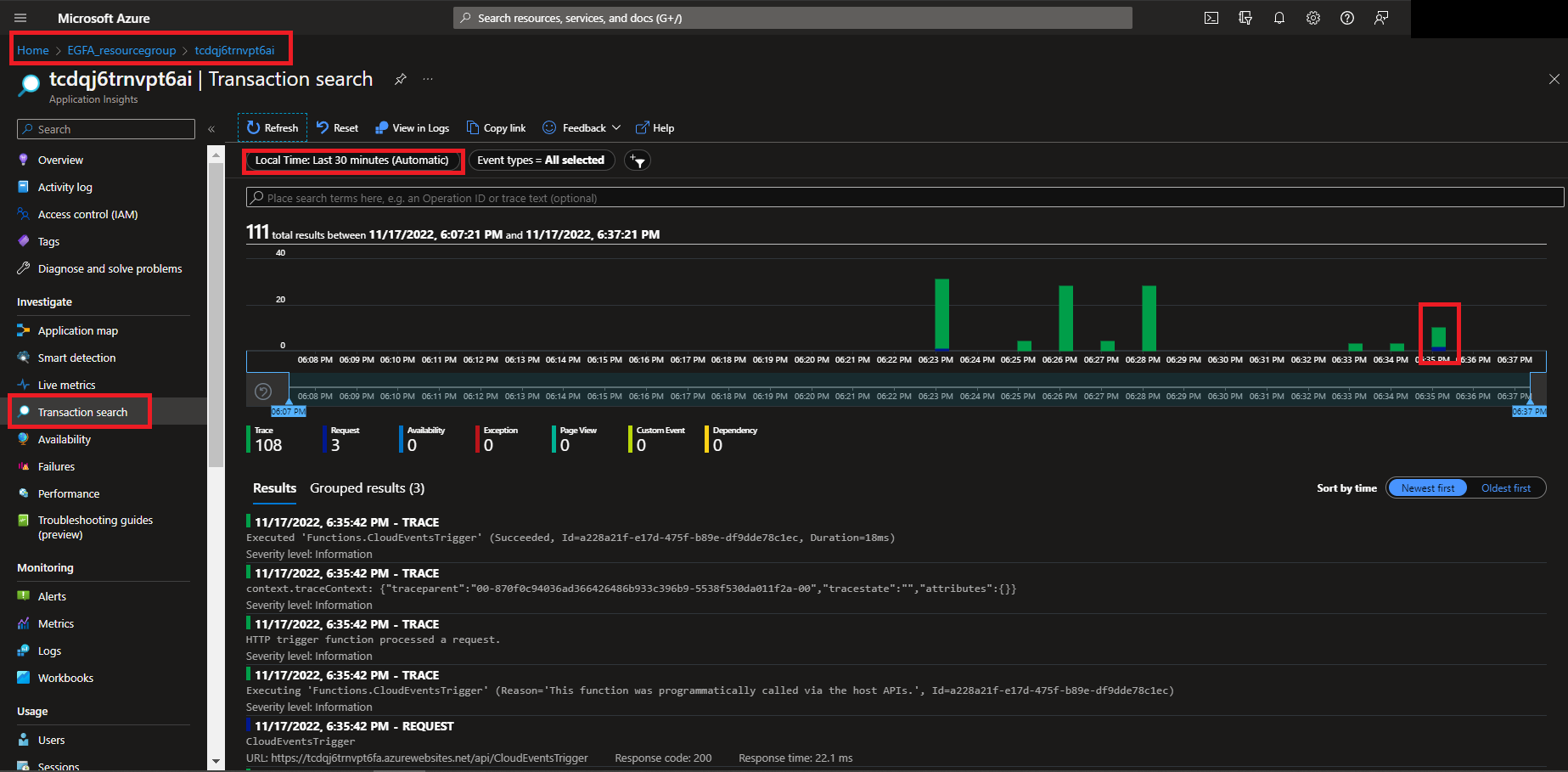This screenshot has height=772, width=1568.
Task: Open Help link in toolbar
Action: [655, 128]
